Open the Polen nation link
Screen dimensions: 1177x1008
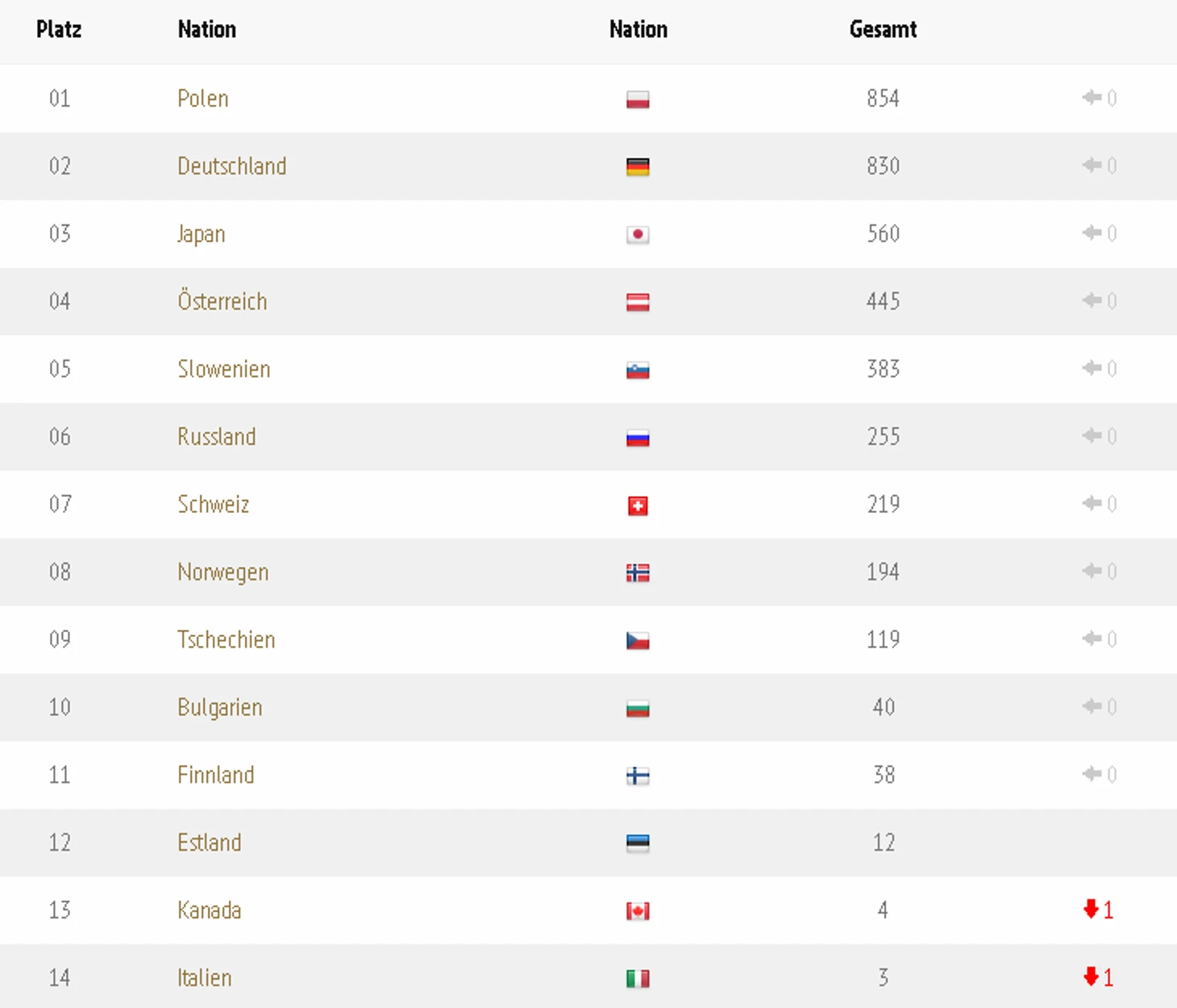pos(203,98)
